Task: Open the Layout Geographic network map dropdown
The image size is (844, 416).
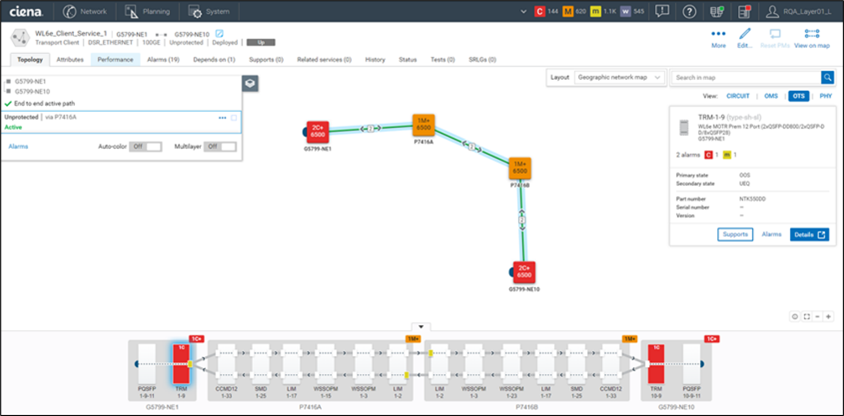Action: click(x=620, y=77)
